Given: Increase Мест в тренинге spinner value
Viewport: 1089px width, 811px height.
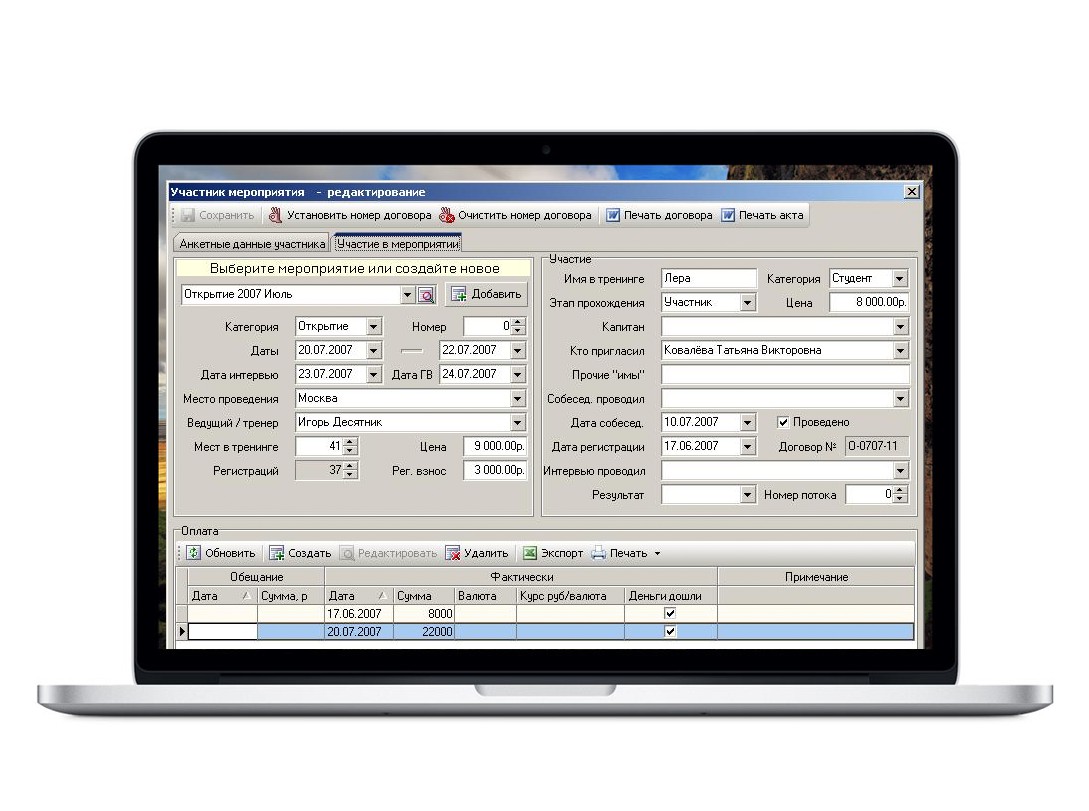Looking at the screenshot, I should pos(351,442).
